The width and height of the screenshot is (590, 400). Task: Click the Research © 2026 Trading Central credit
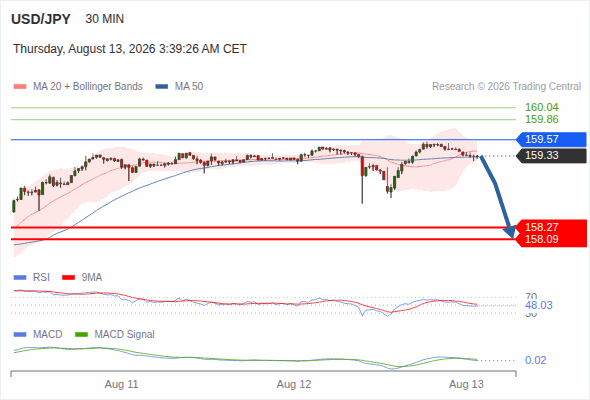(x=506, y=87)
